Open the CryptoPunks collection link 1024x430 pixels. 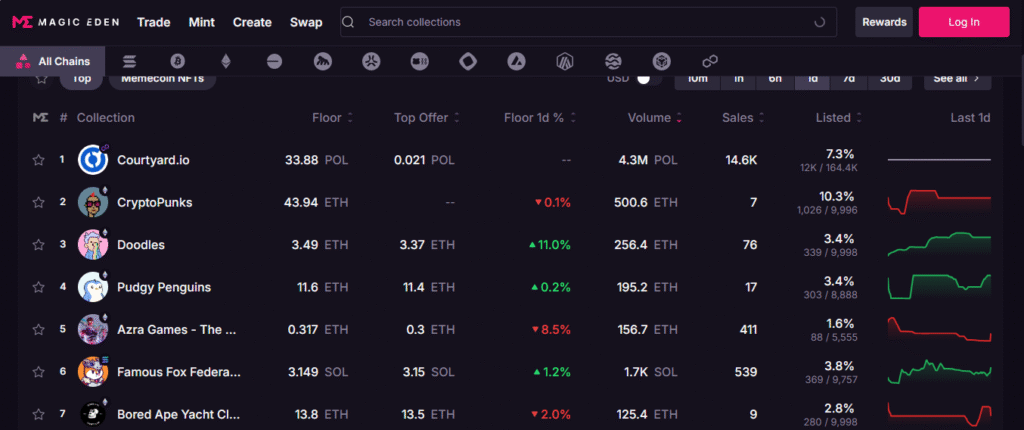[155, 203]
